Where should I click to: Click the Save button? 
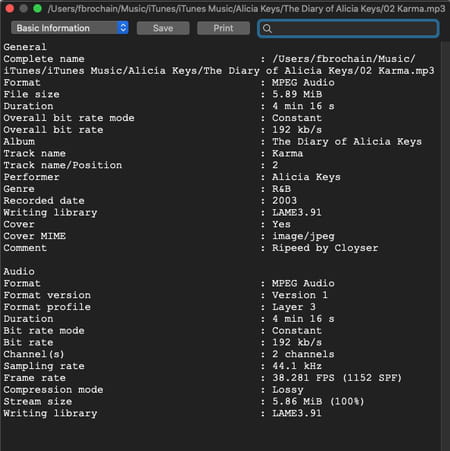pos(163,28)
